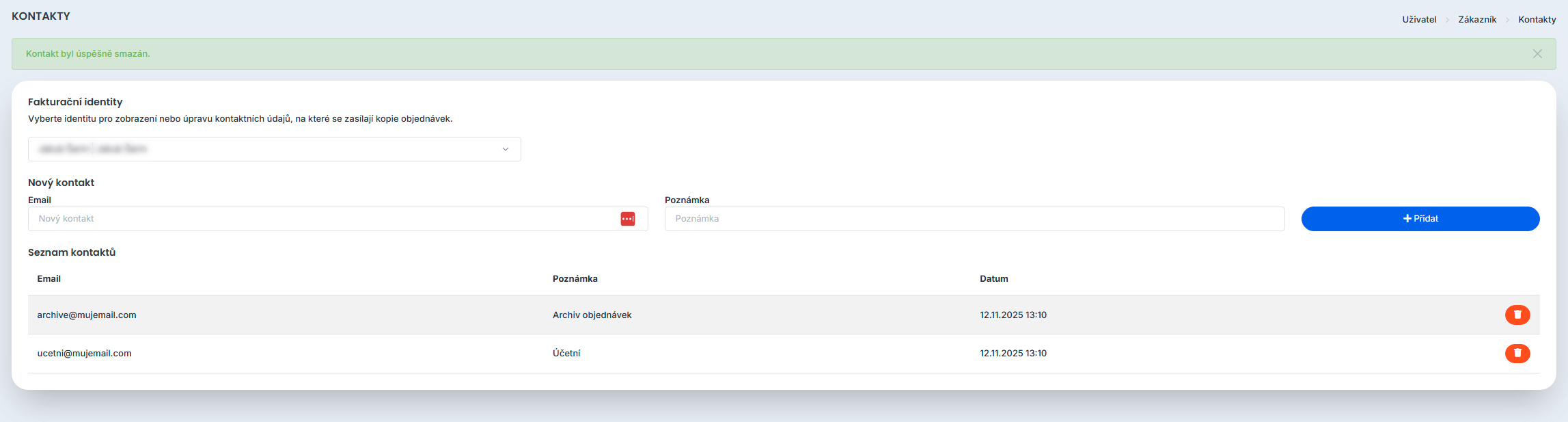Navigate to Zákazník breadcrumb link
This screenshot has height=422, width=1568.
1476,20
